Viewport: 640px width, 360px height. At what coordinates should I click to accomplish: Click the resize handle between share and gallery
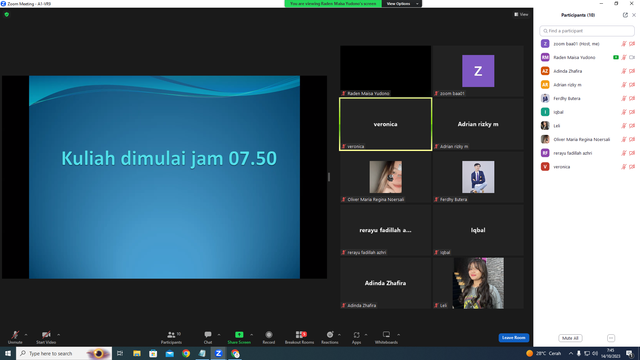point(329,177)
